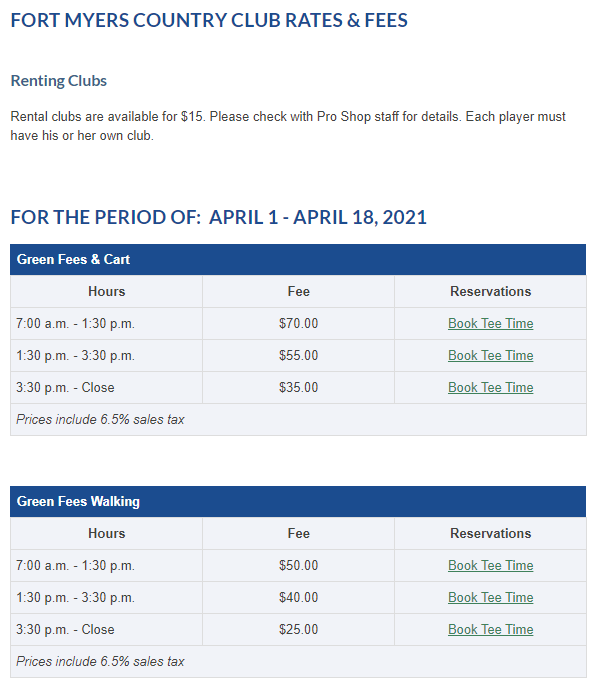Click Book Tee Time for $70.00 cart fee
This screenshot has height=683, width=593.
click(x=490, y=324)
